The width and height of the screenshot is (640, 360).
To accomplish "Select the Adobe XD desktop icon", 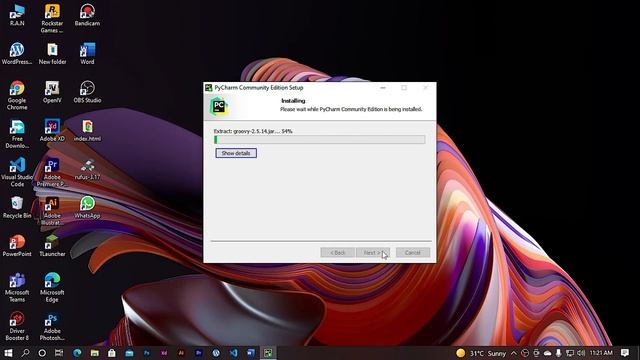I will coord(52,130).
